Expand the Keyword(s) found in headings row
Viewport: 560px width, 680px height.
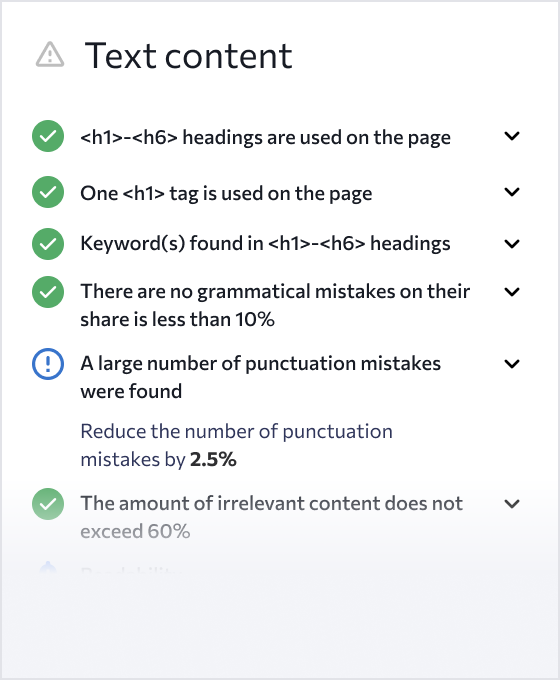pos(512,244)
